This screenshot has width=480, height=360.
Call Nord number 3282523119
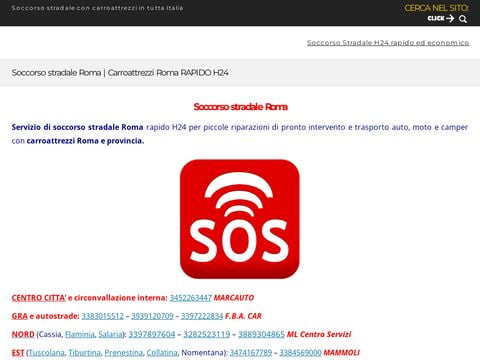coord(207,334)
